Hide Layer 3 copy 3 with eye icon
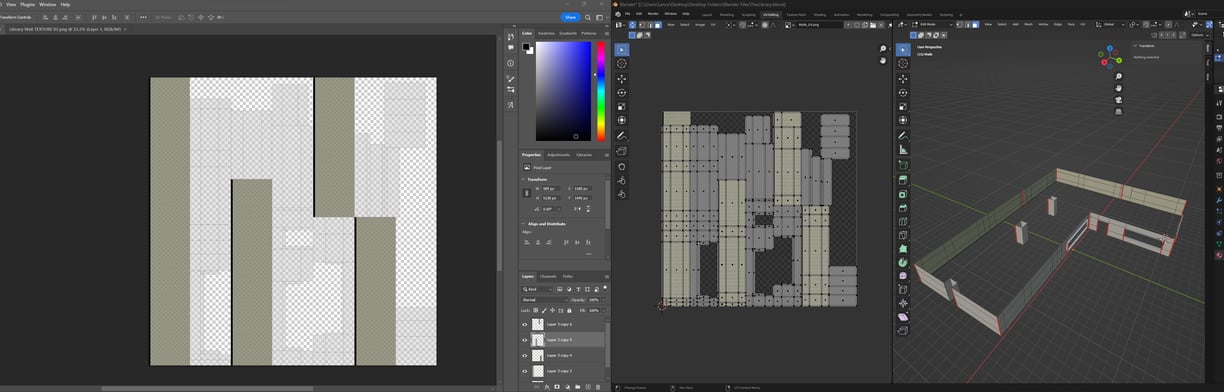1224x392 pixels. [525, 371]
